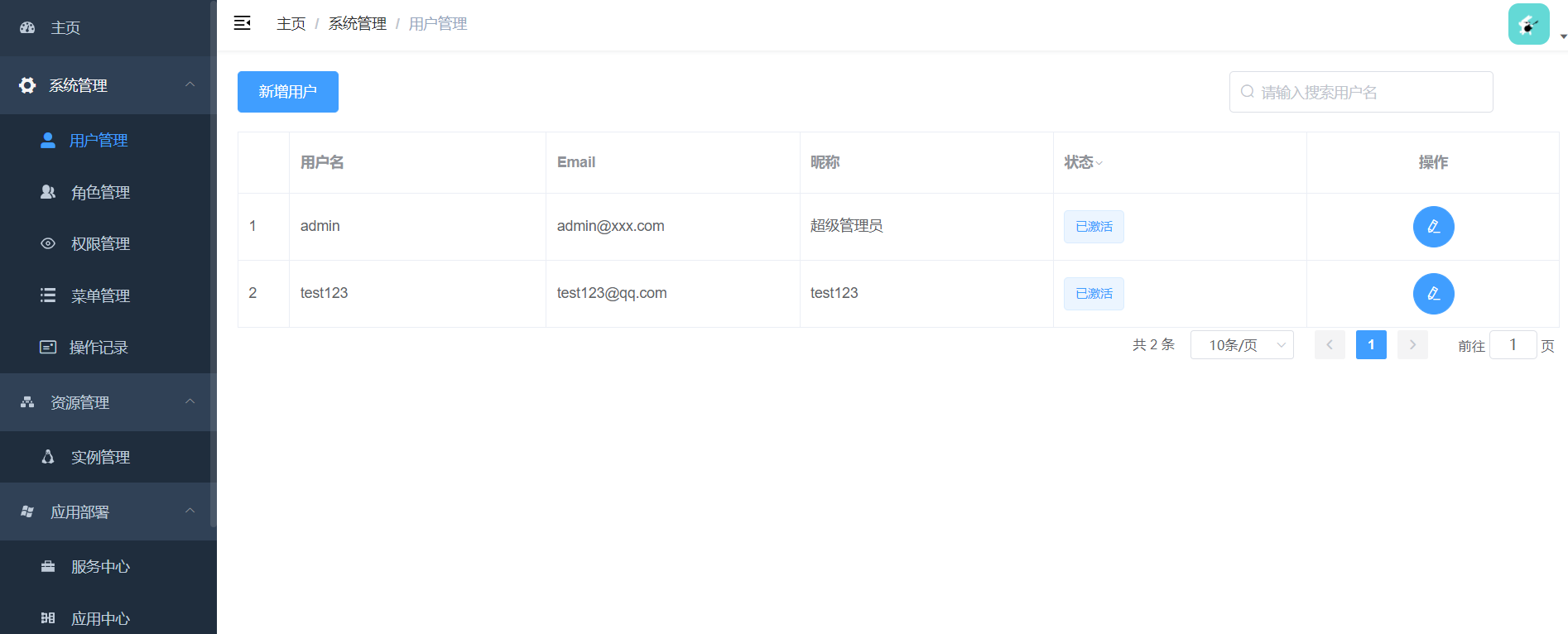Open the 状态 column filter dropdown
Image resolution: width=1568 pixels, height=634 pixels.
coord(1099,163)
